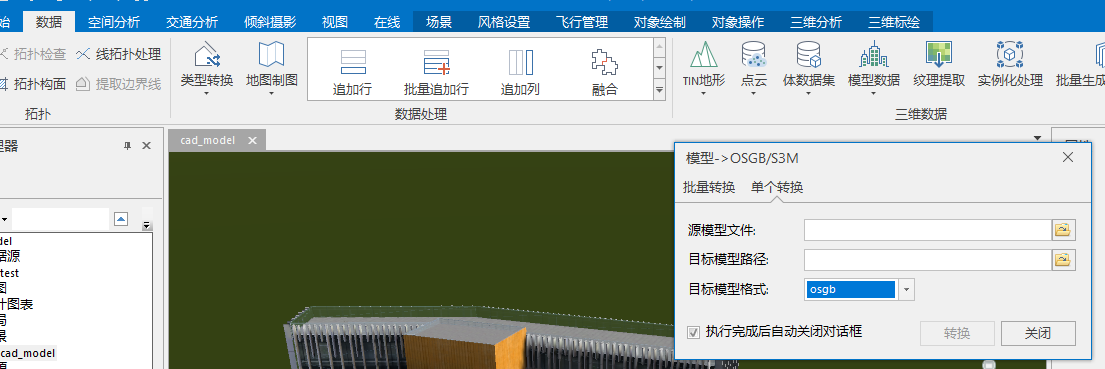Open the 模型数据 model data tool
1105x369 pixels.
873,65
